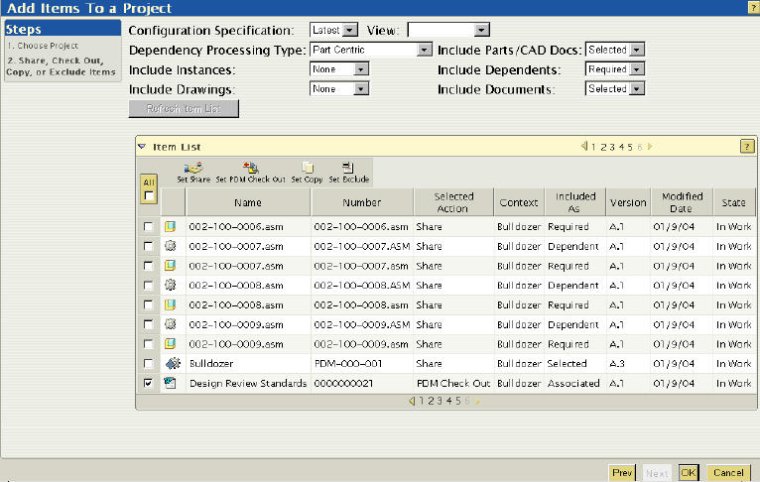The height and width of the screenshot is (482, 760).
Task: Click CAD doc icon for 002-100-0009.asm Required row
Action: [170, 344]
